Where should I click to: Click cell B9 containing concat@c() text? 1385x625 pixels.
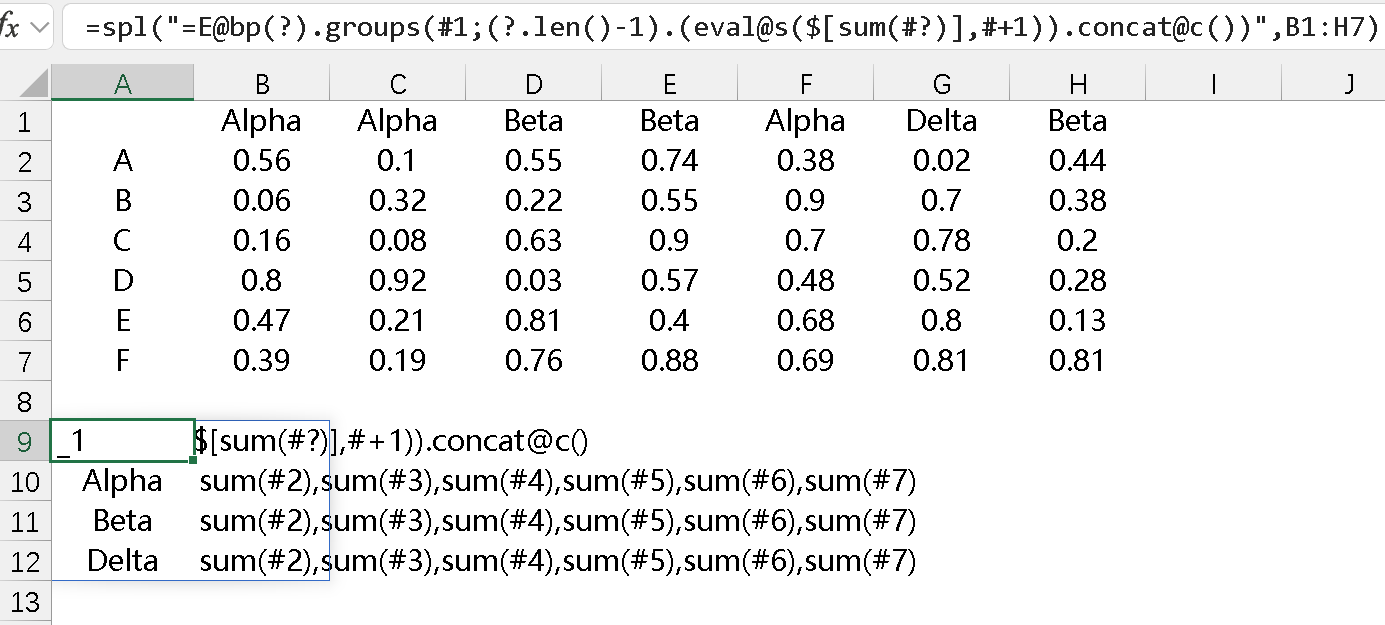coord(262,442)
